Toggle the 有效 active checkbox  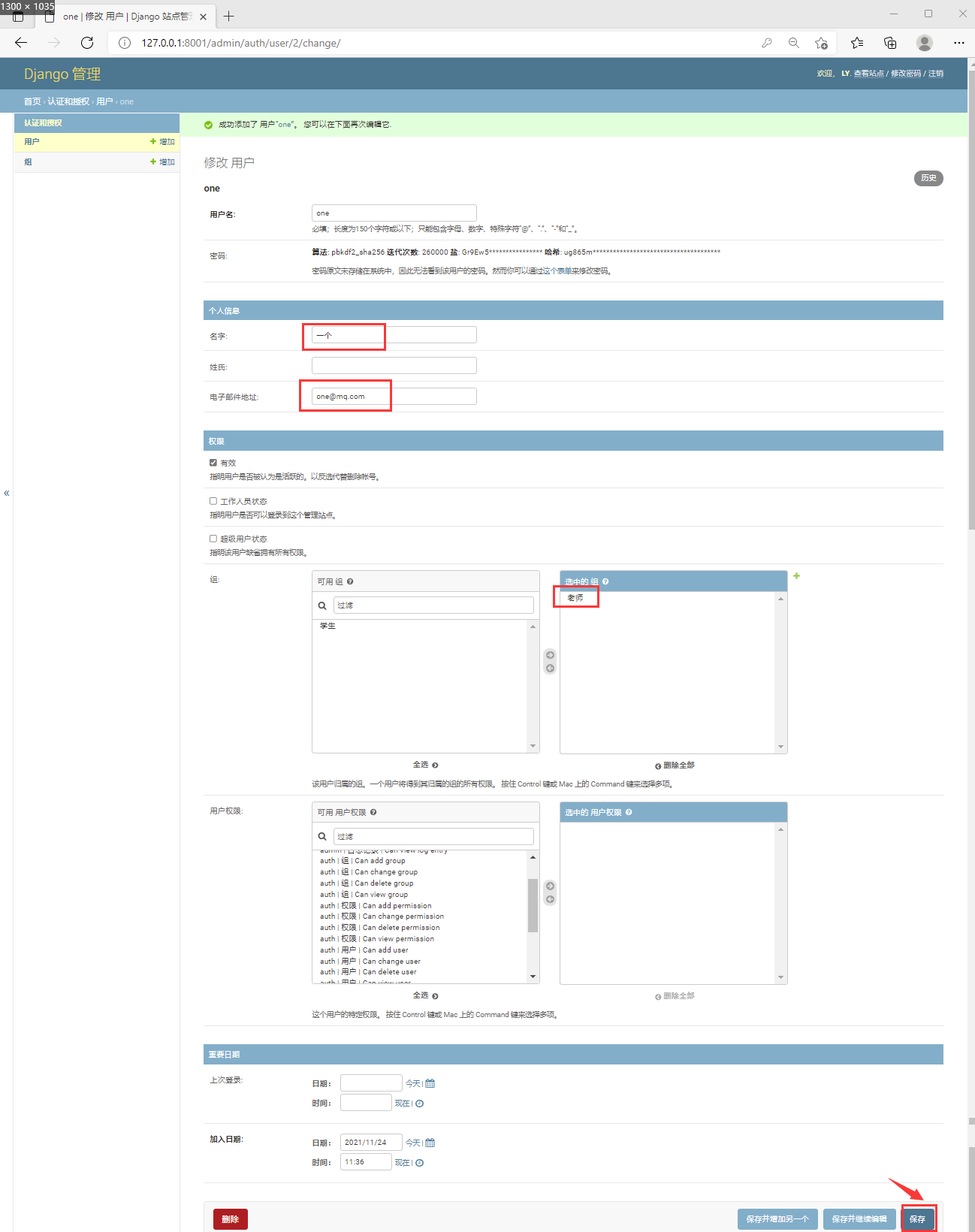coord(213,463)
